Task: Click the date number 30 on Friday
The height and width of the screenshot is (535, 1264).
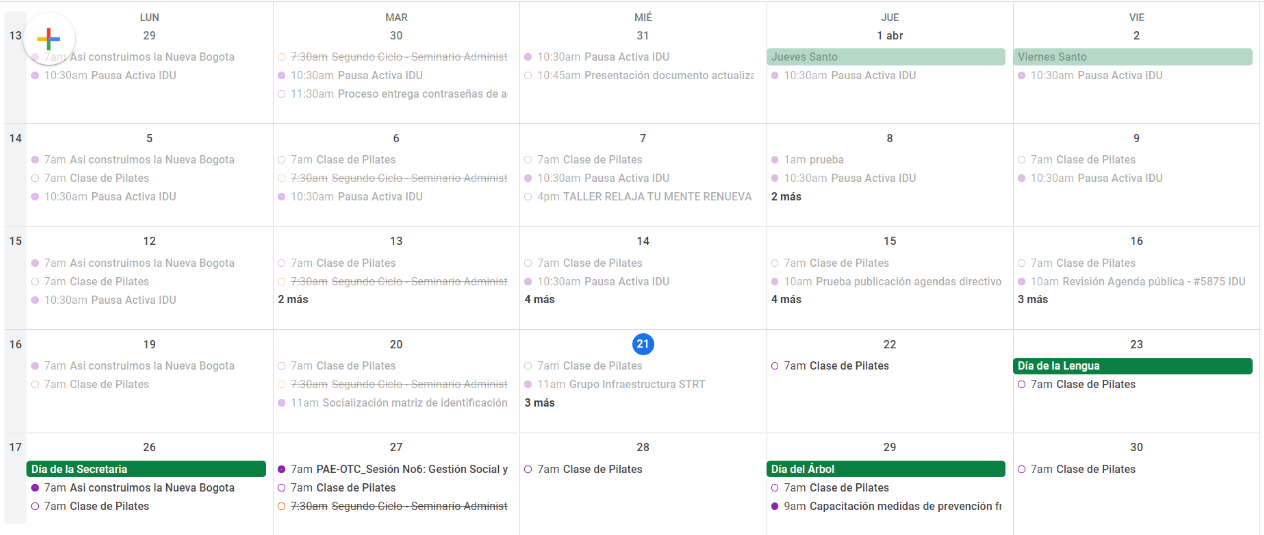Action: coord(1136,448)
